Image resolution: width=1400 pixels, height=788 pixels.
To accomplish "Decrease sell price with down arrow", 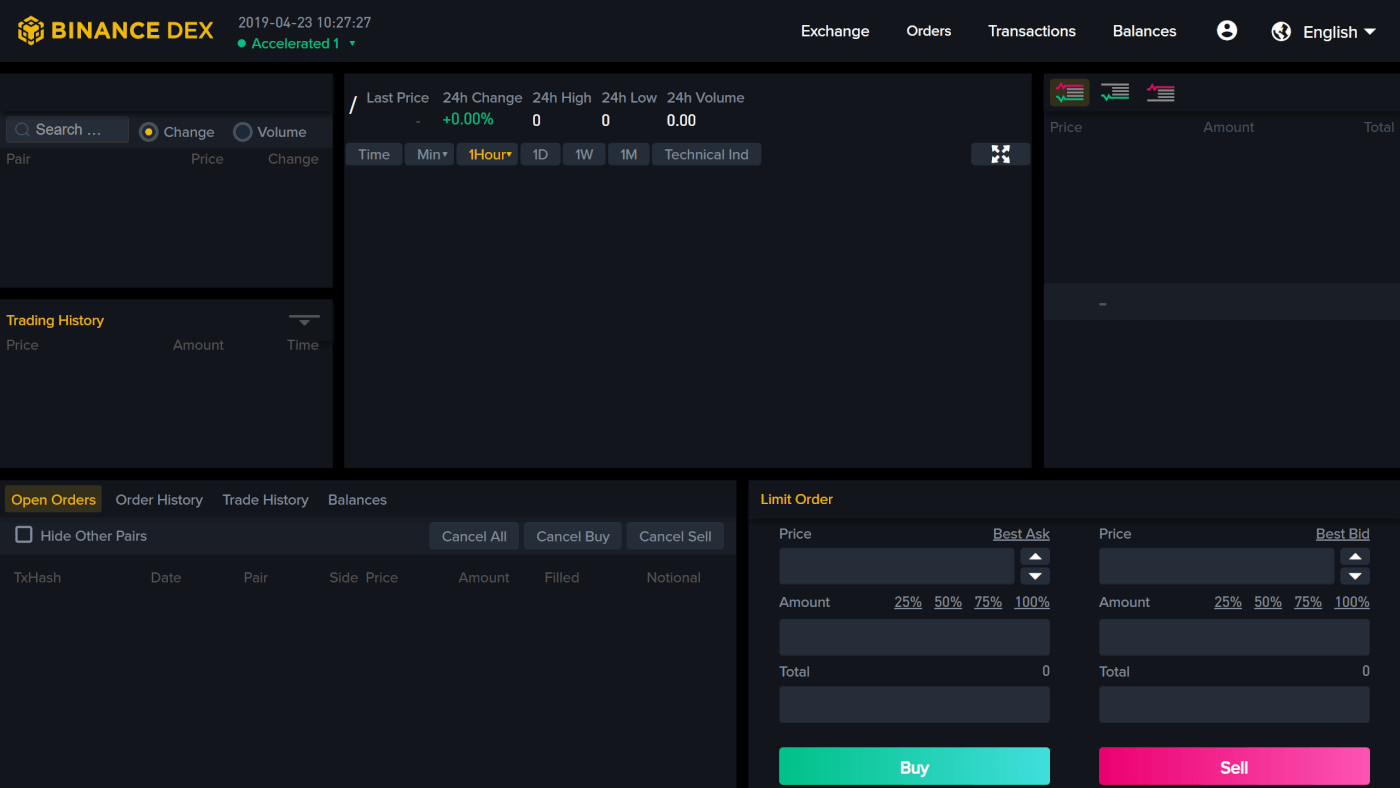I will point(1354,576).
